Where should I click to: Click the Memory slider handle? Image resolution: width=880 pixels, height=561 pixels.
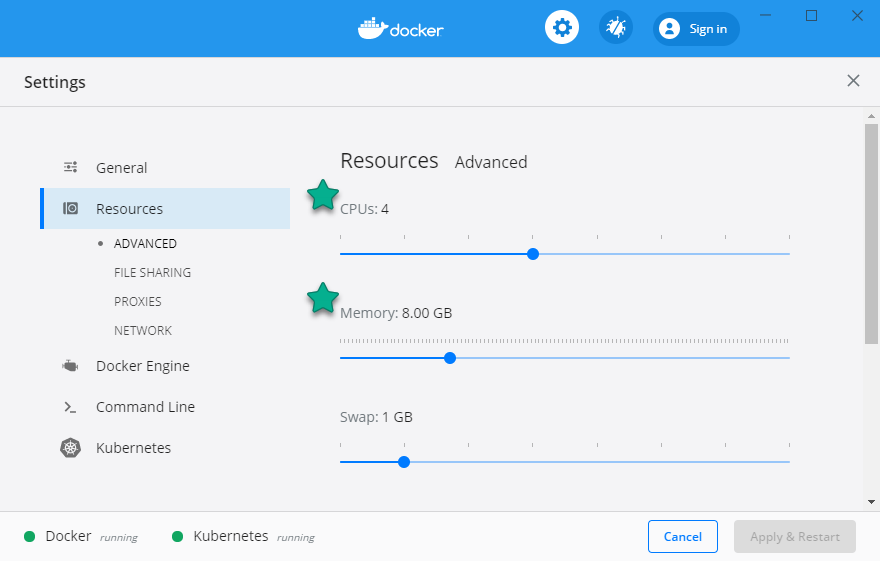(x=450, y=358)
